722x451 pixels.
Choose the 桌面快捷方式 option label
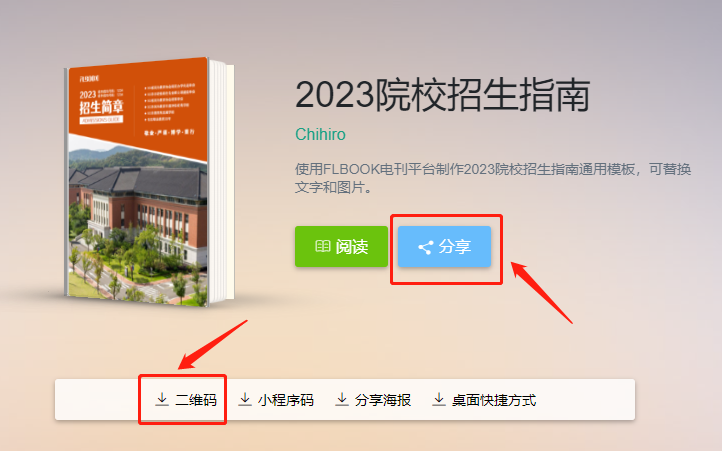pos(494,400)
